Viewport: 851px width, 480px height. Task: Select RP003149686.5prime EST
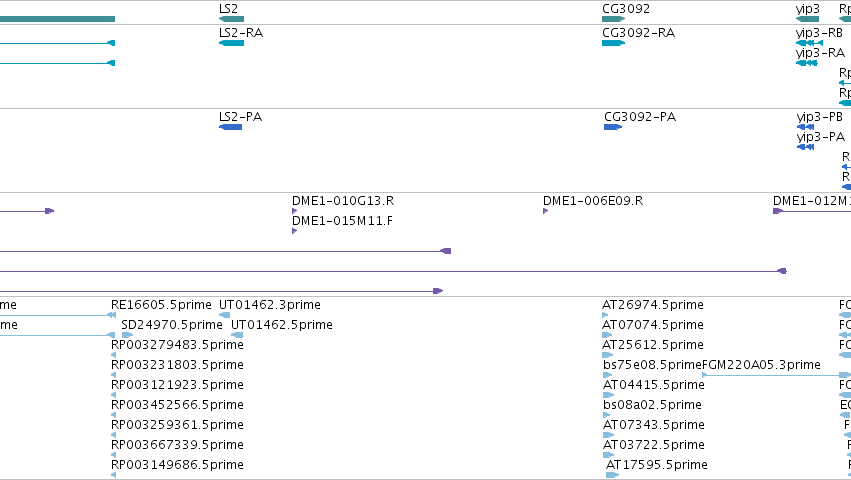177,465
